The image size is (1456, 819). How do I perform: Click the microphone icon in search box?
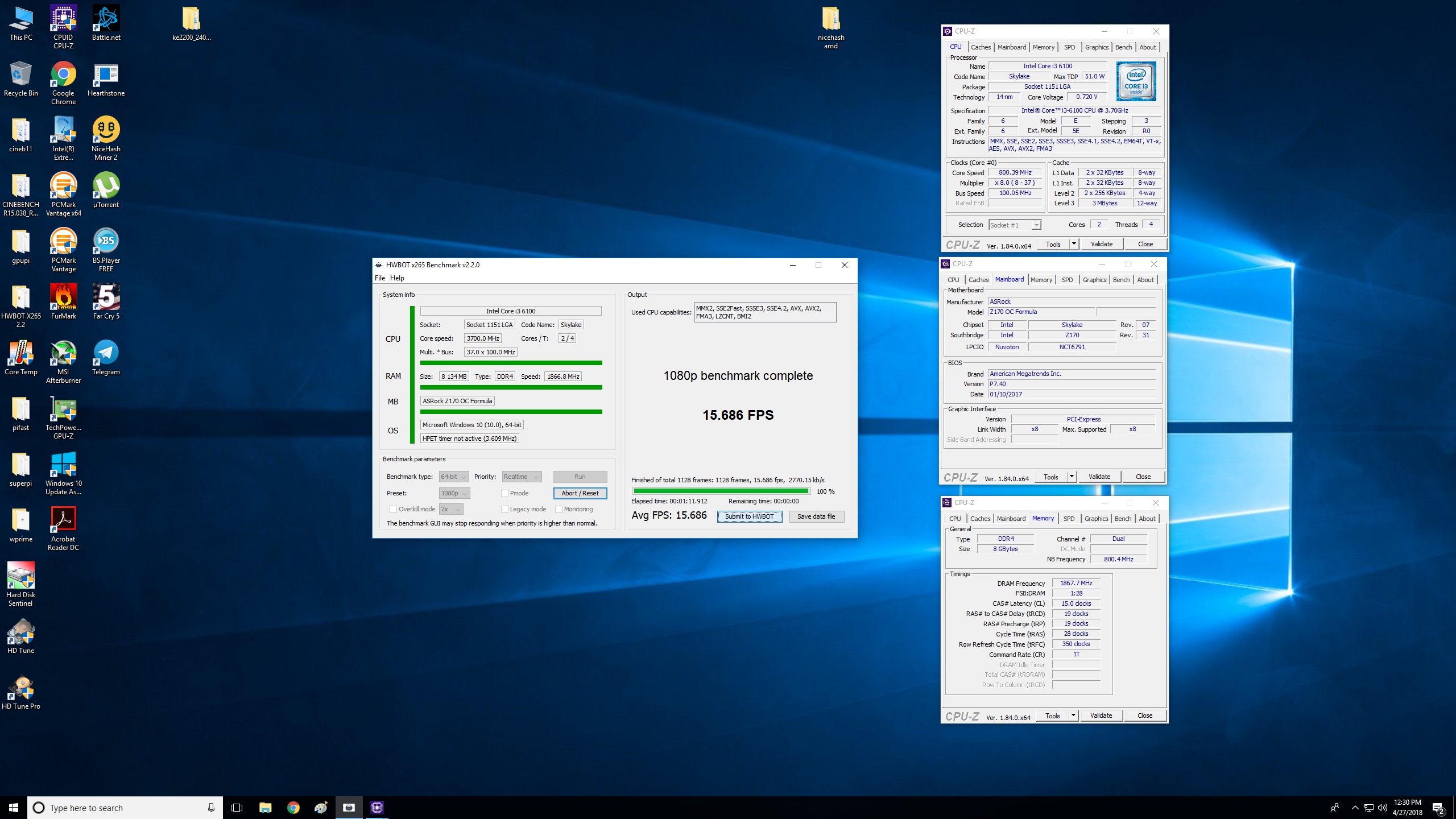pos(211,808)
